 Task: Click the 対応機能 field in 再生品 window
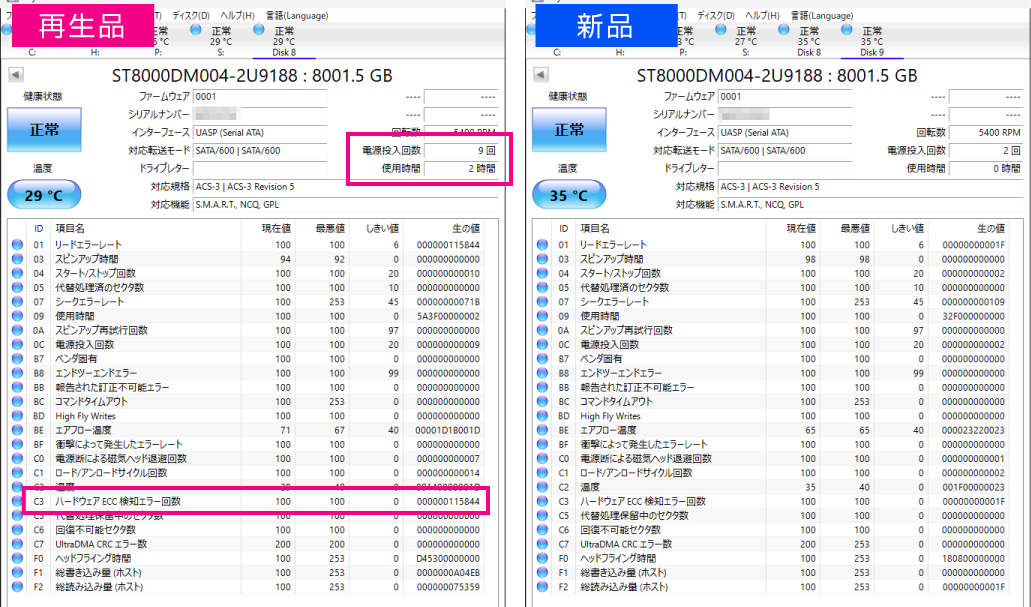346,205
